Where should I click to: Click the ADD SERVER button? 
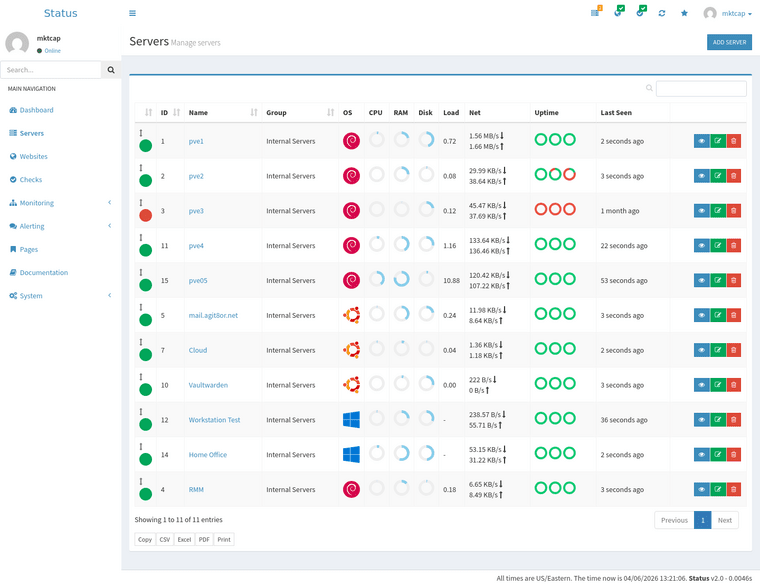point(729,42)
